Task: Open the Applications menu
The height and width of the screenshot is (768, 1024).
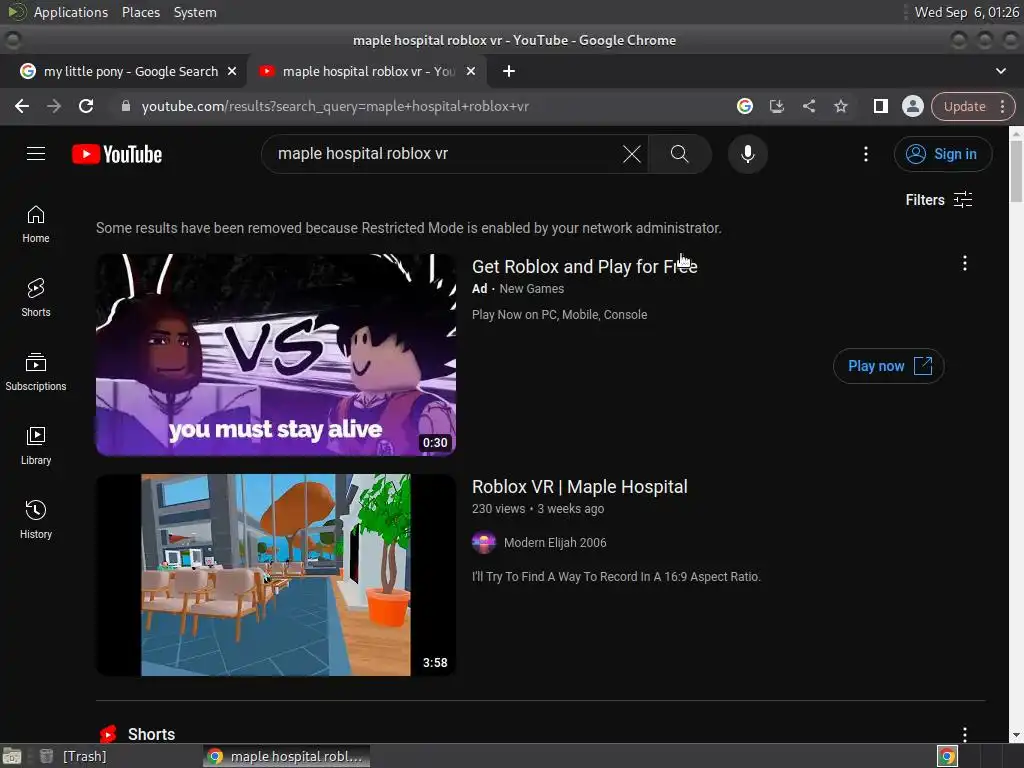Action: tap(71, 12)
